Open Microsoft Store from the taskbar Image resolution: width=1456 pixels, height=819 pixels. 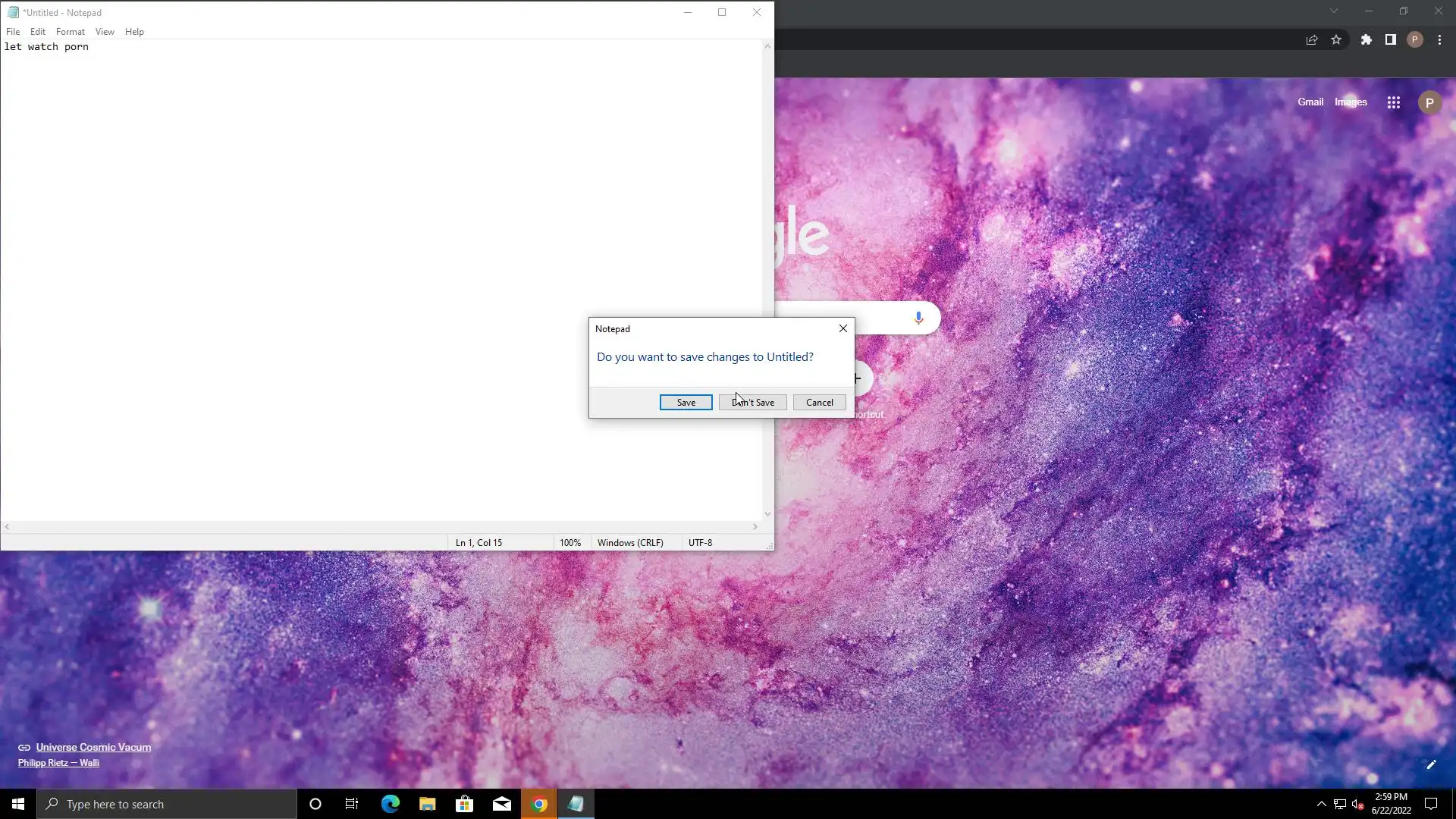click(x=464, y=804)
